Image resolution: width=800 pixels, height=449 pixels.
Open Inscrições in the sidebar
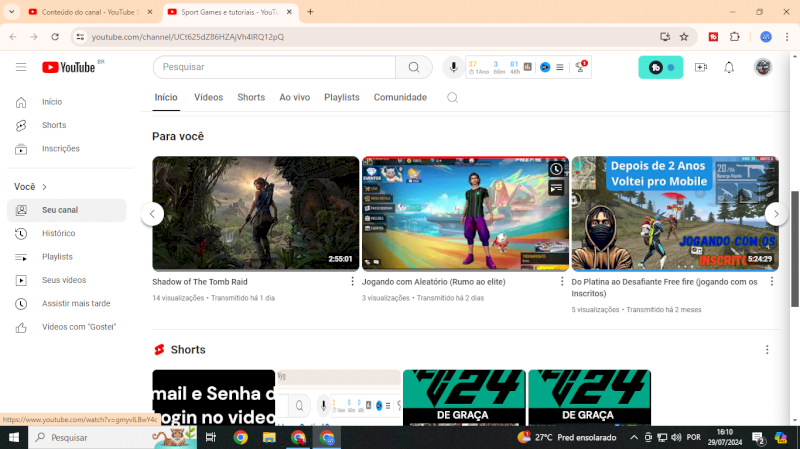(x=60, y=149)
